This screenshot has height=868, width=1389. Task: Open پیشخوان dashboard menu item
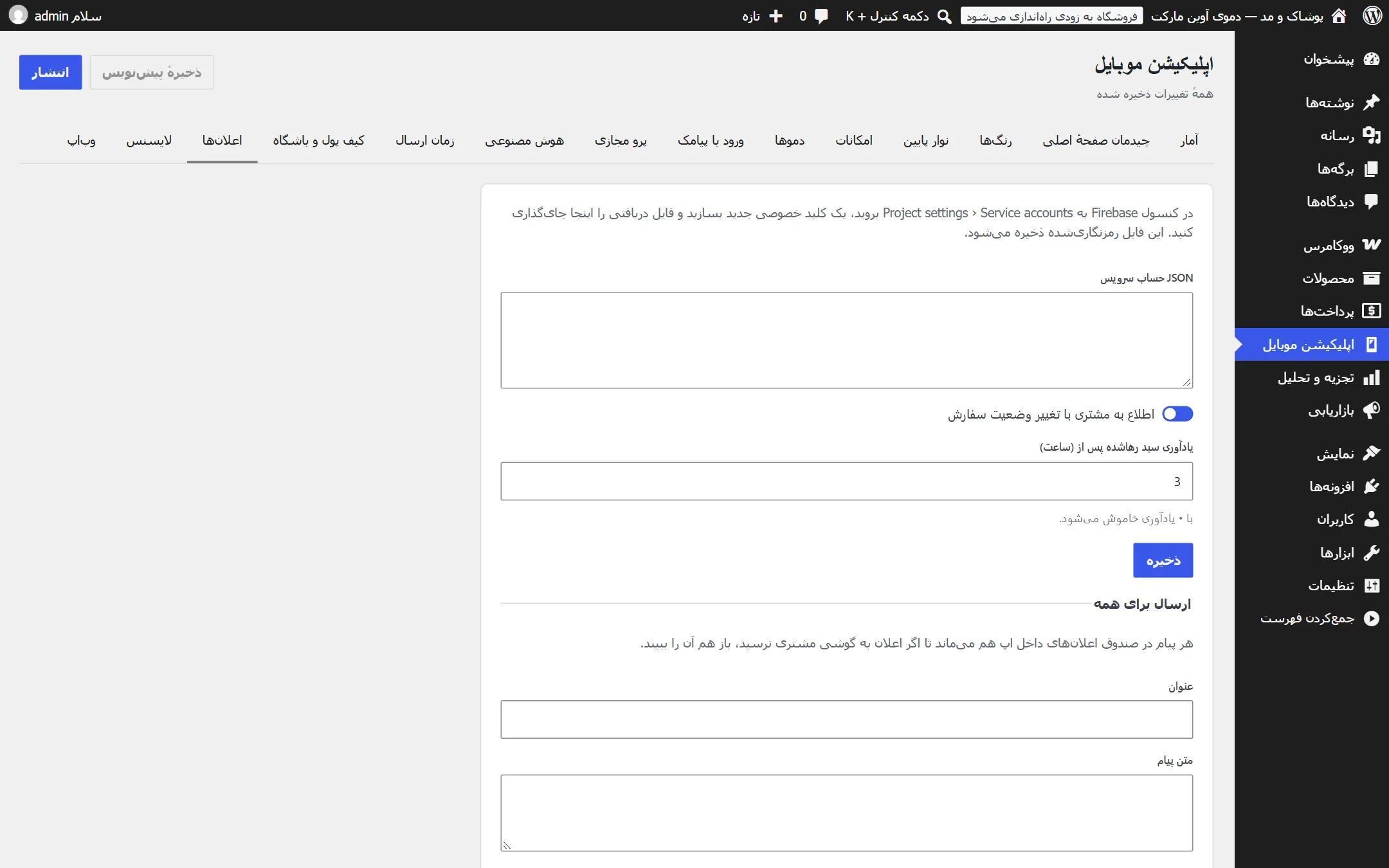(x=1312, y=59)
